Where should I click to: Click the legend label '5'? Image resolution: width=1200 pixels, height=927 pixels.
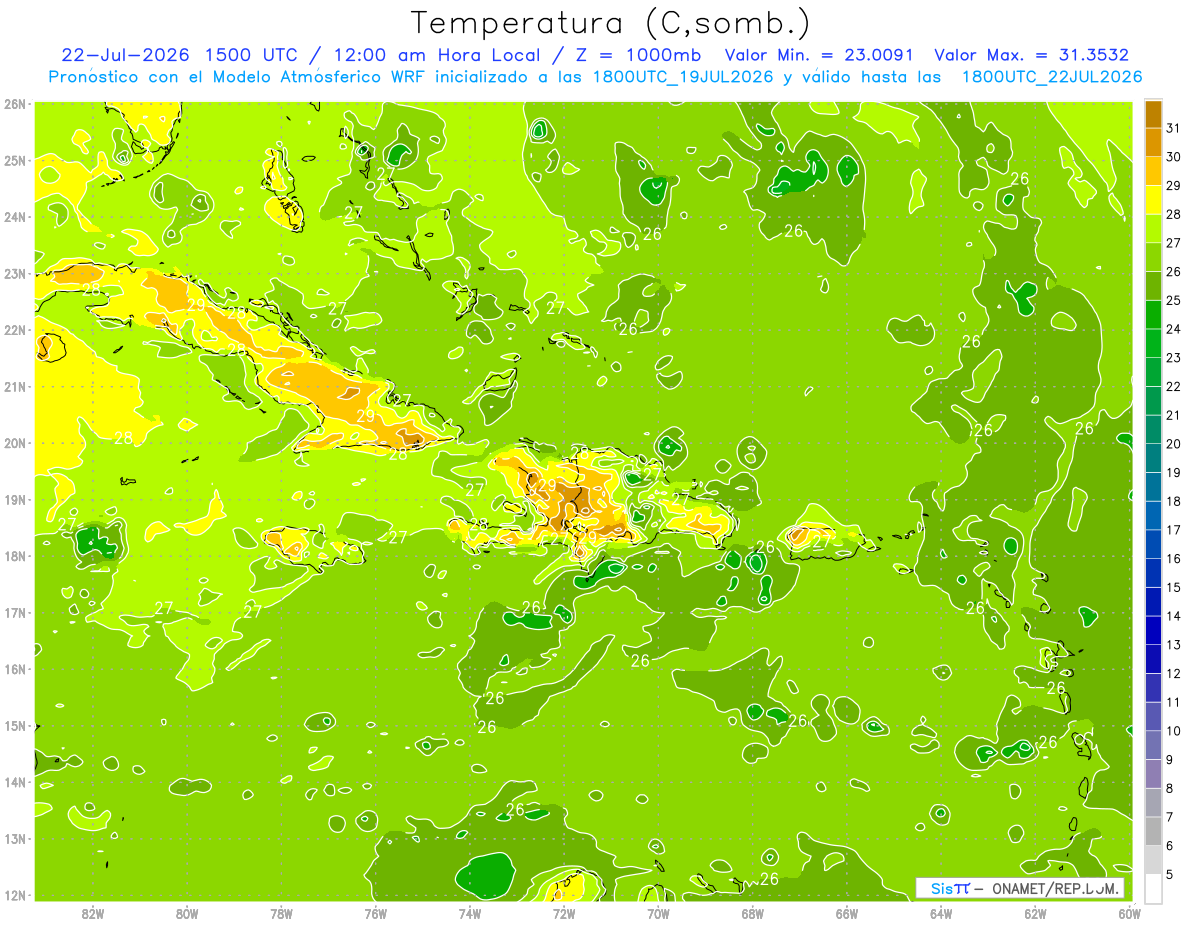(1170, 875)
